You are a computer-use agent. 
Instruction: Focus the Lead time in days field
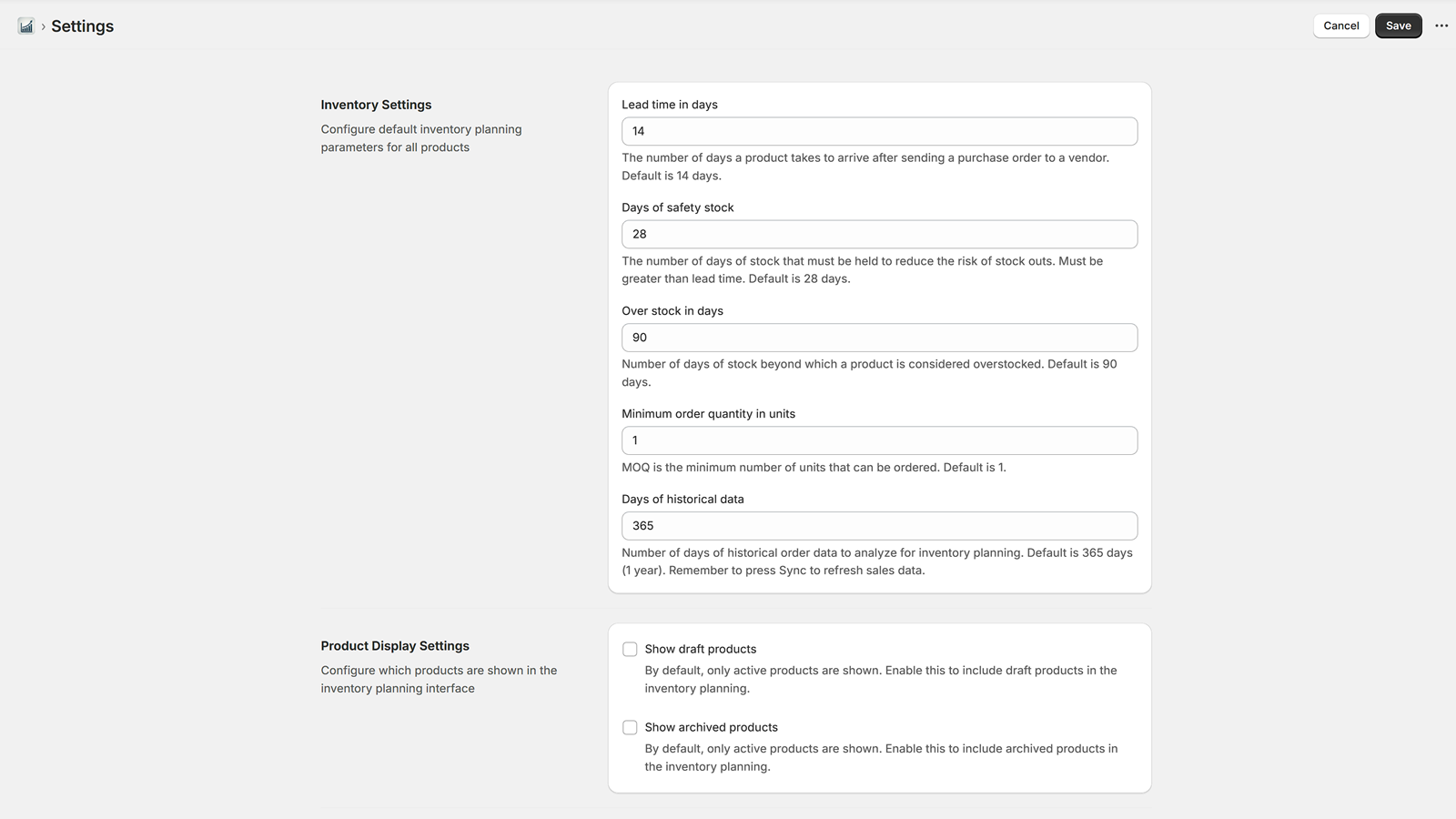(879, 131)
